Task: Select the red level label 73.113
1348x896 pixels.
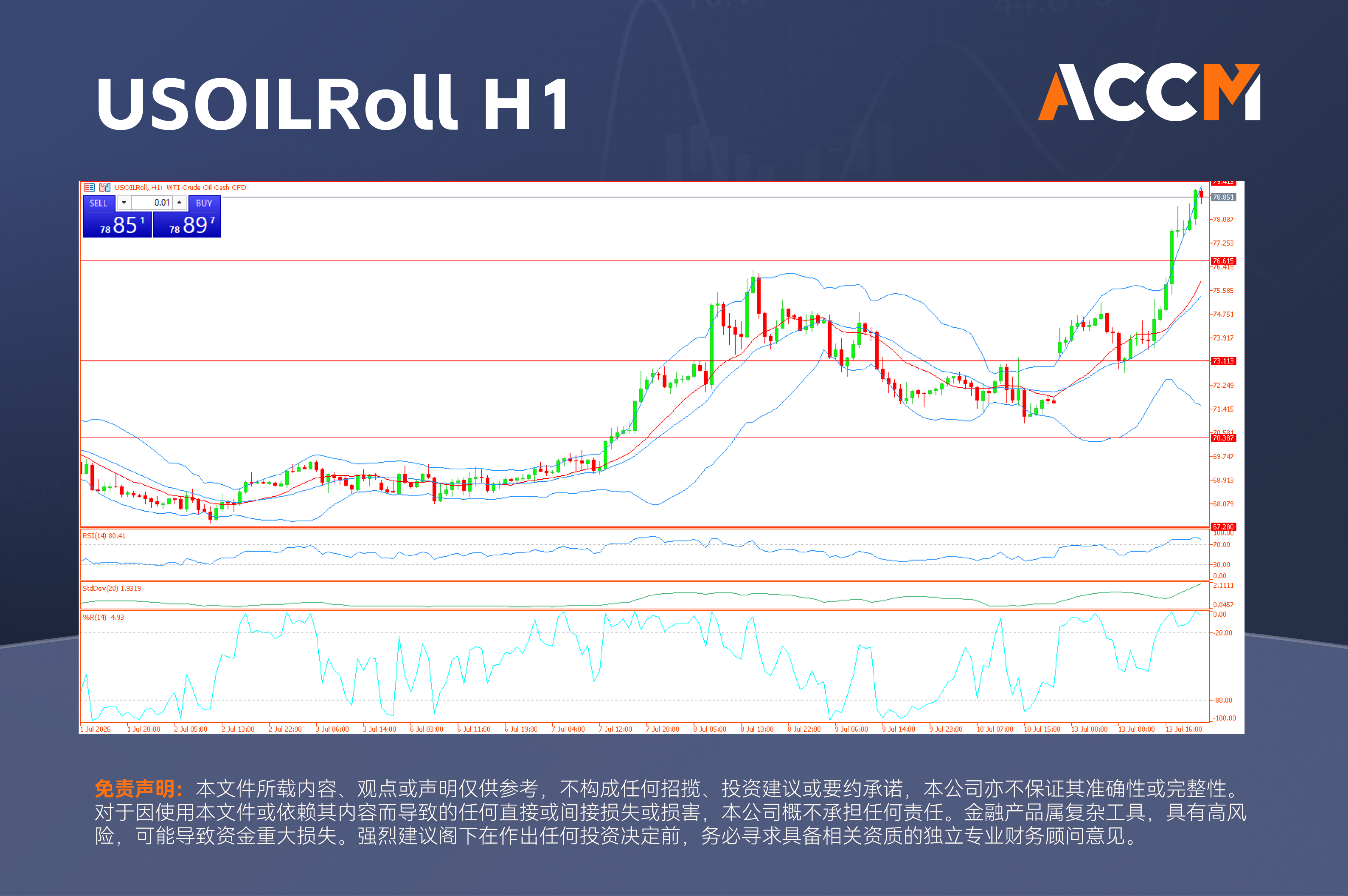Action: pyautogui.click(x=1223, y=360)
